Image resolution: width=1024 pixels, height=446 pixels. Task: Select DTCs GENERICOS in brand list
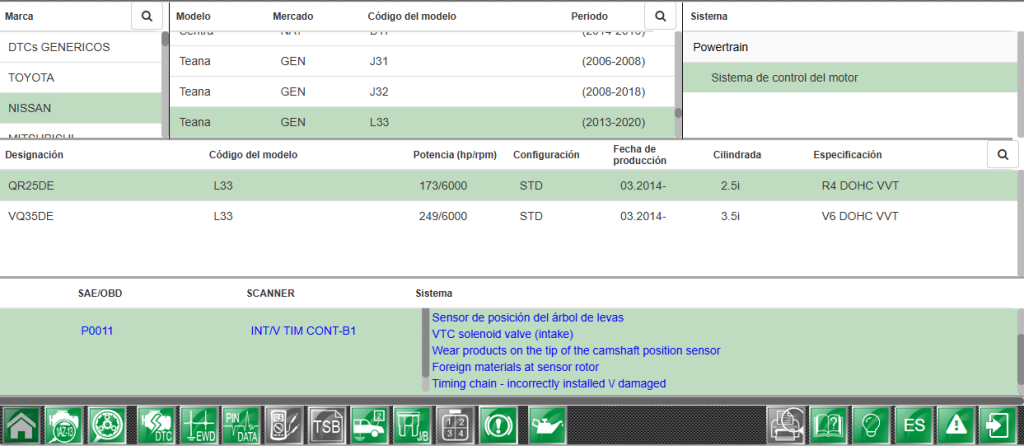pyautogui.click(x=81, y=47)
